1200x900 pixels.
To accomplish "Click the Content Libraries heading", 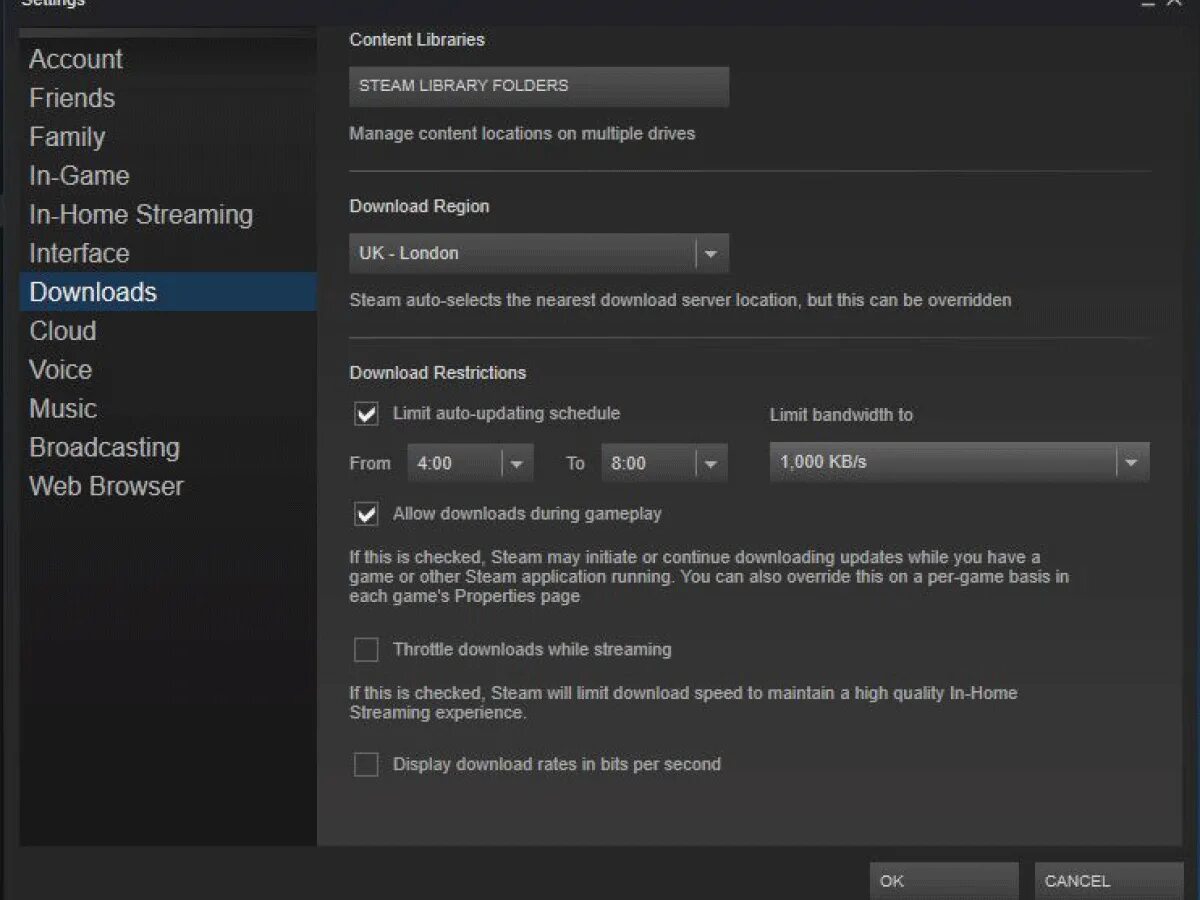I will coord(417,40).
